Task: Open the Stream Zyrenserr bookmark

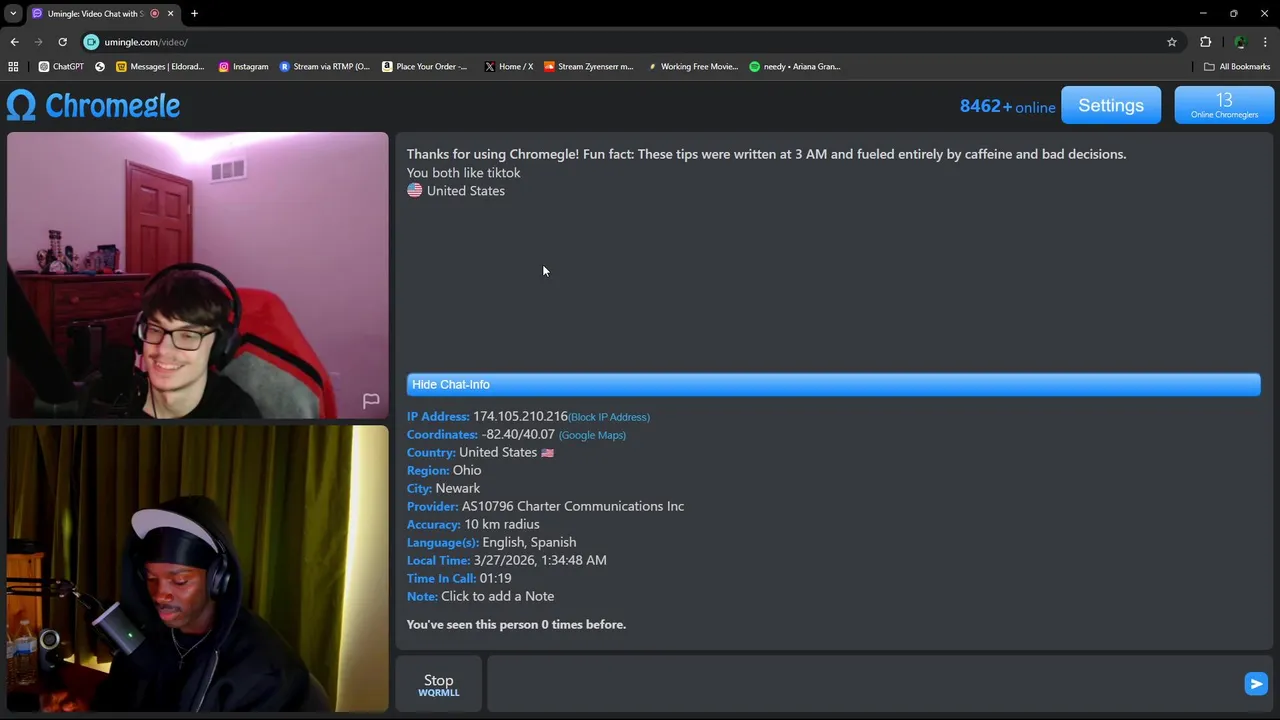Action: pos(589,66)
